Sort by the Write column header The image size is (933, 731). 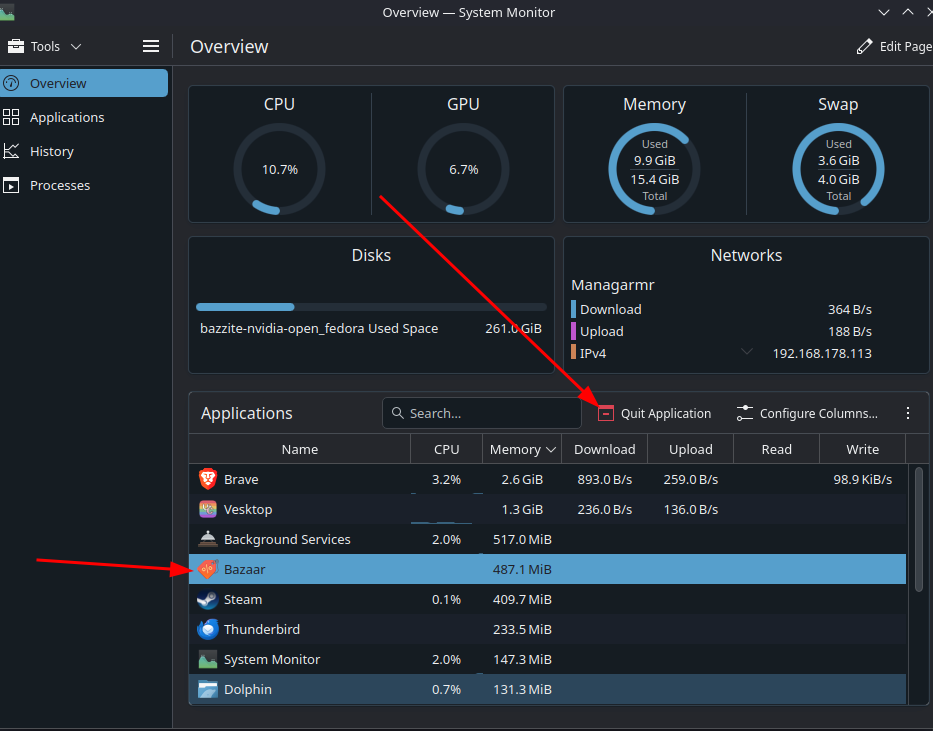click(x=862, y=449)
